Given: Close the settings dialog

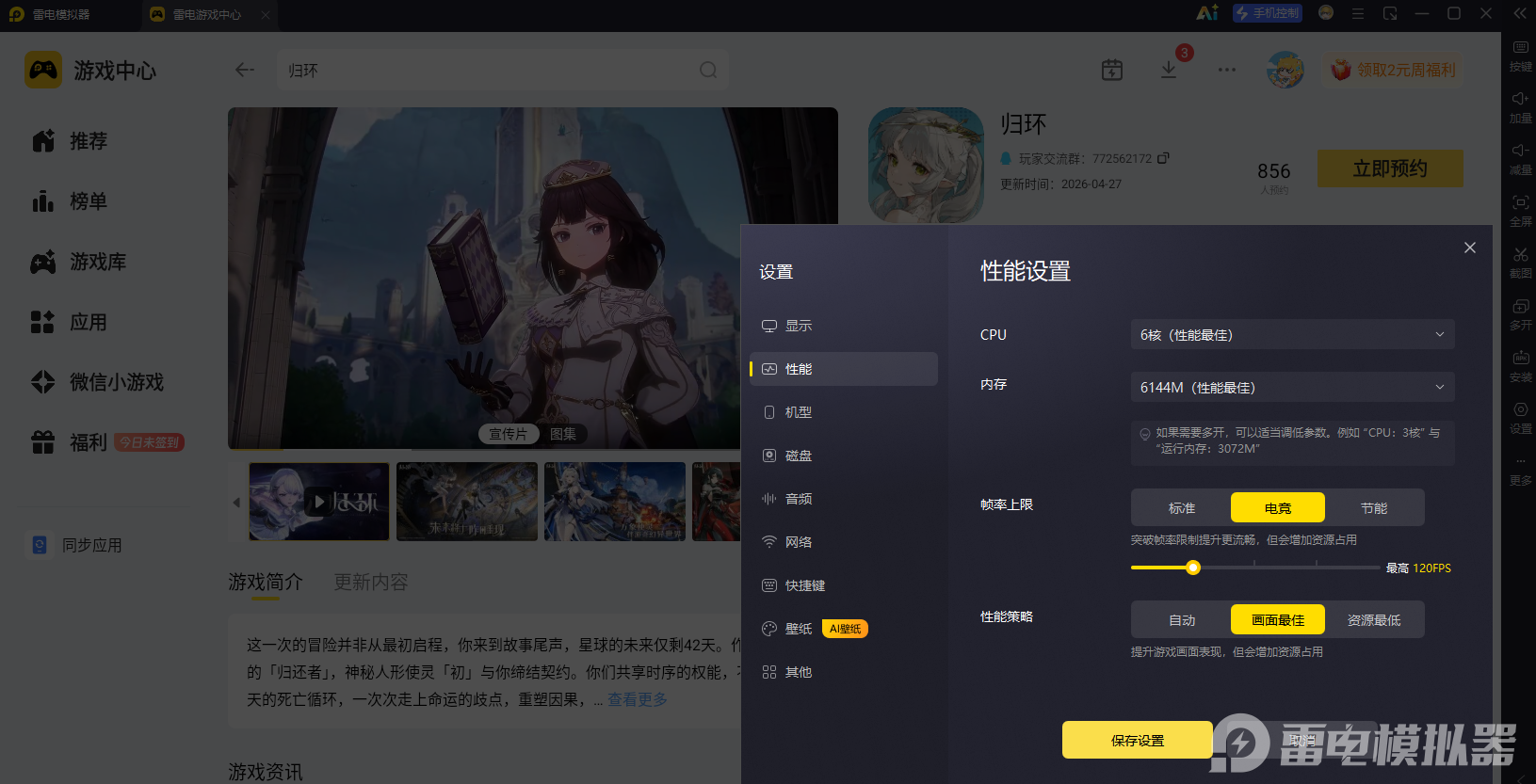Looking at the screenshot, I should [1470, 248].
